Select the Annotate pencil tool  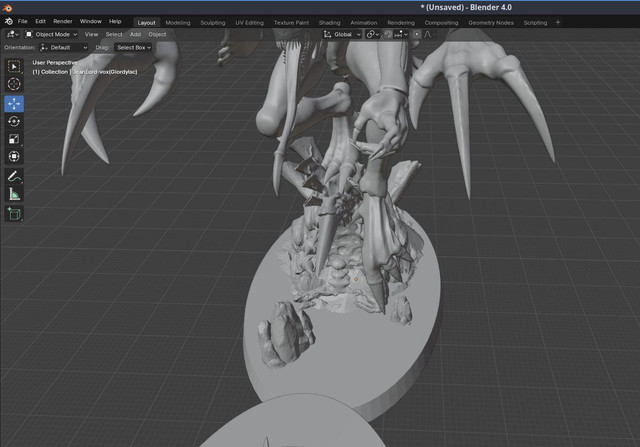click(x=14, y=176)
